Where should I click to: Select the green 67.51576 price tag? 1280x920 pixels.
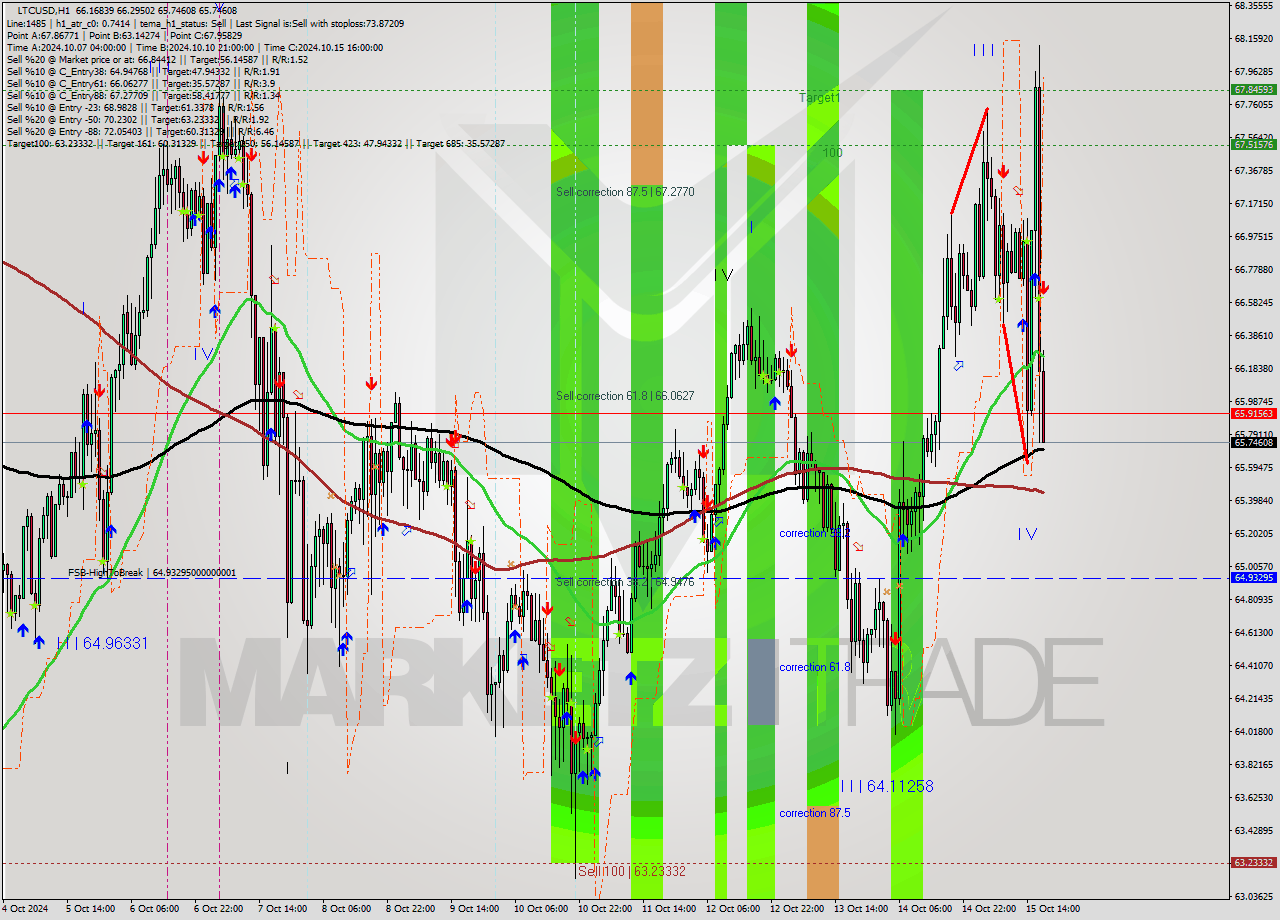click(x=1254, y=145)
